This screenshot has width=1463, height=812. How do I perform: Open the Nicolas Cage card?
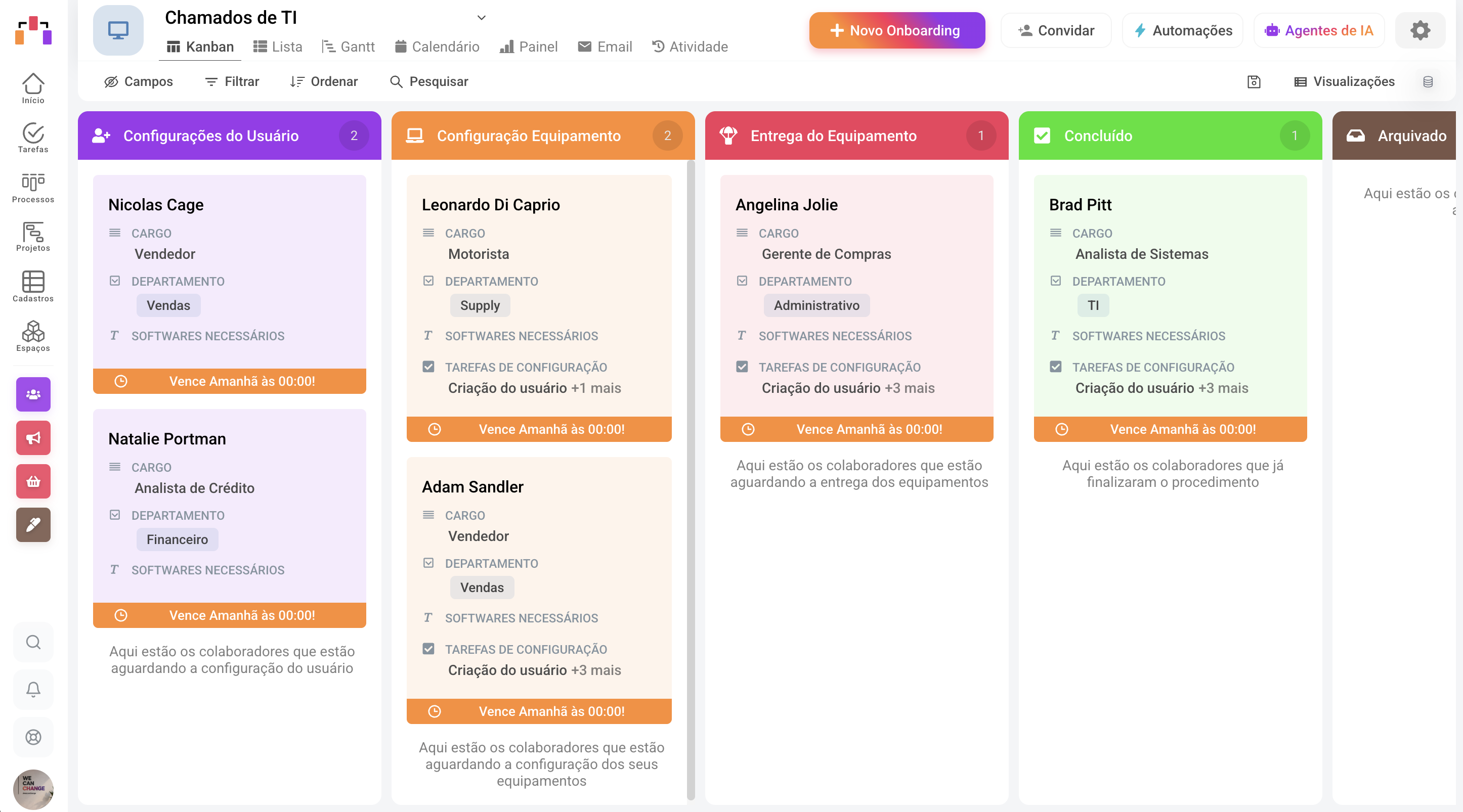tap(230, 284)
